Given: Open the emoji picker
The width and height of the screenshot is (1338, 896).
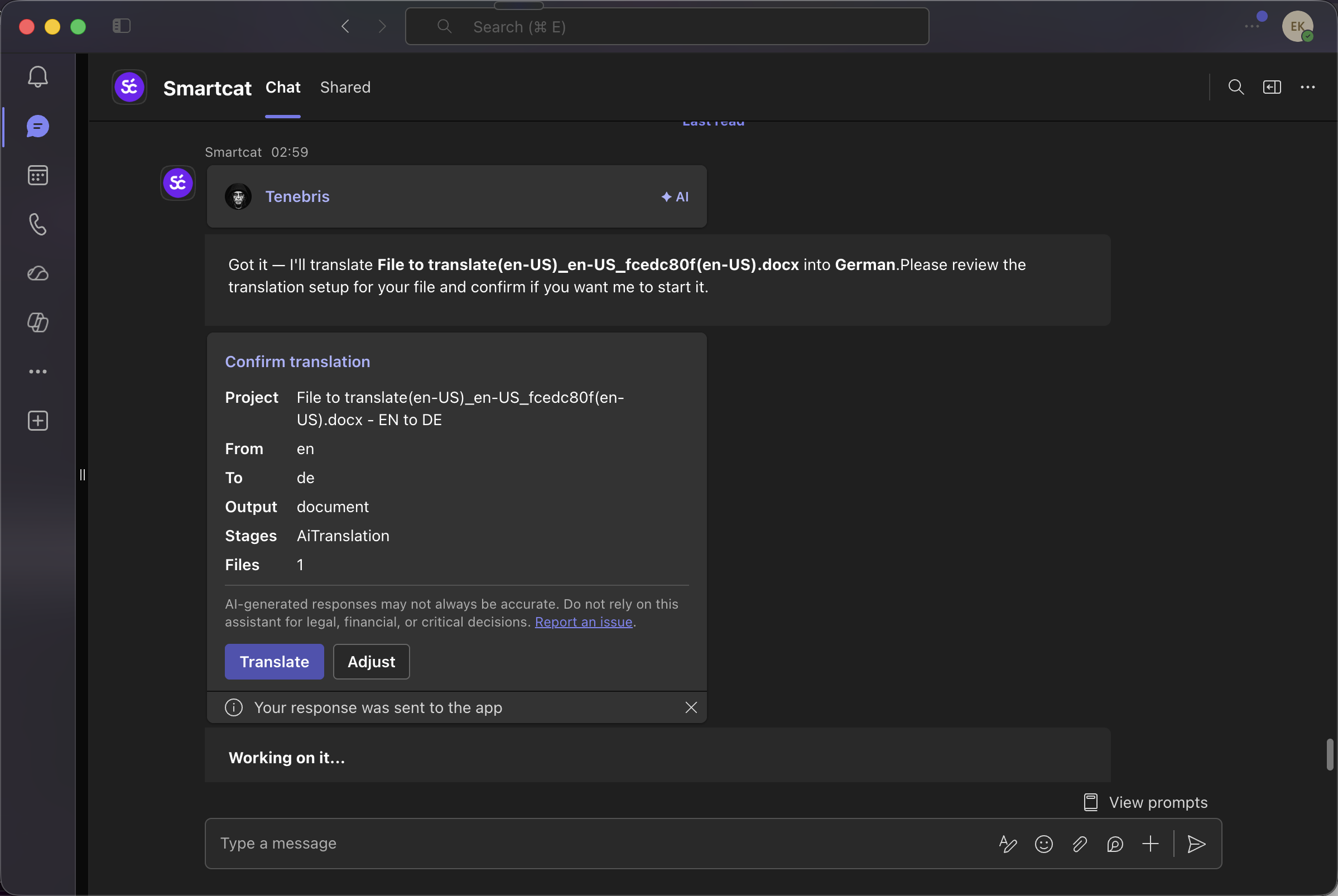Looking at the screenshot, I should click(x=1044, y=844).
